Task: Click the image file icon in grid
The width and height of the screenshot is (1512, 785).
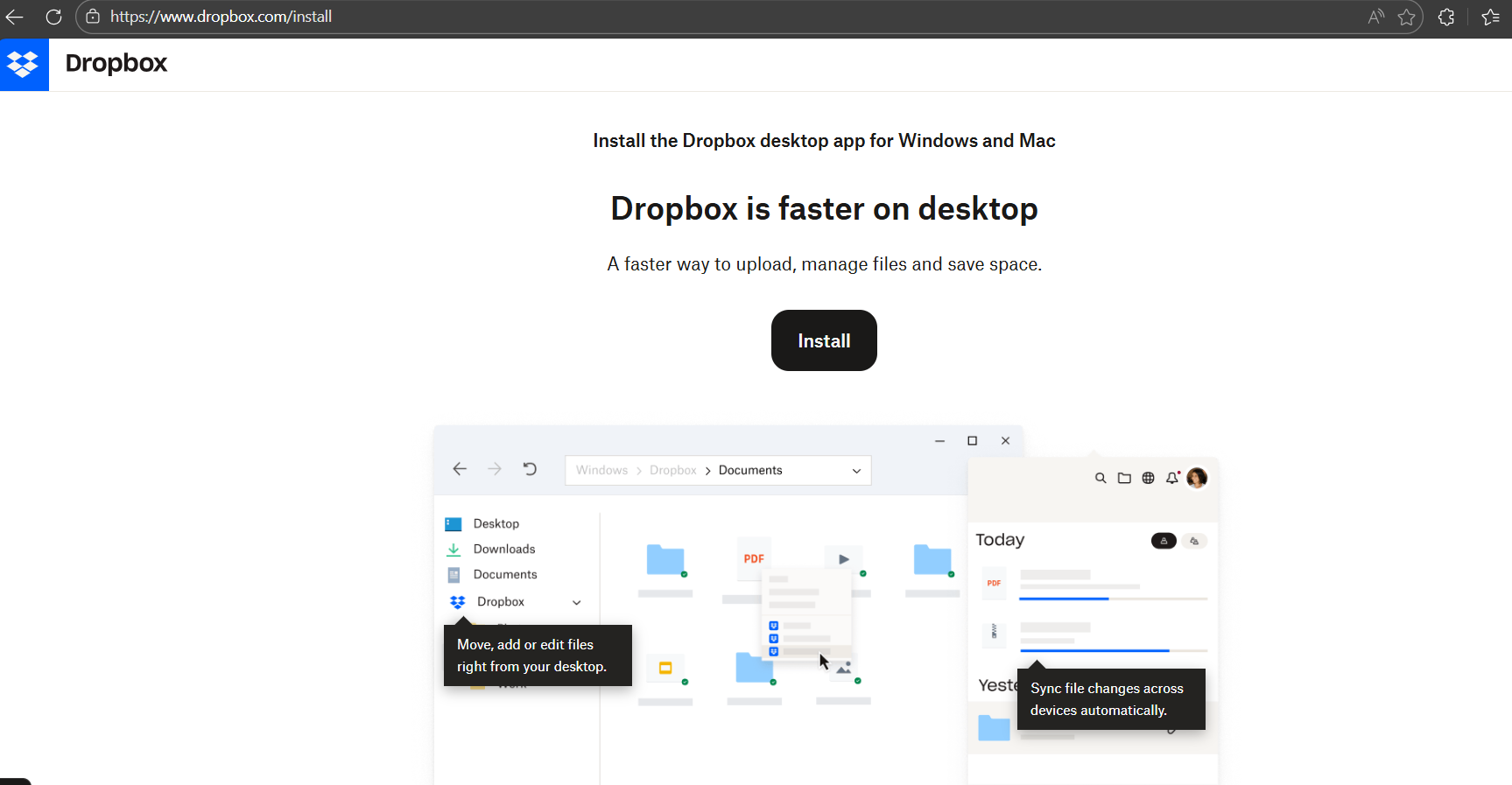Action: coord(844,668)
